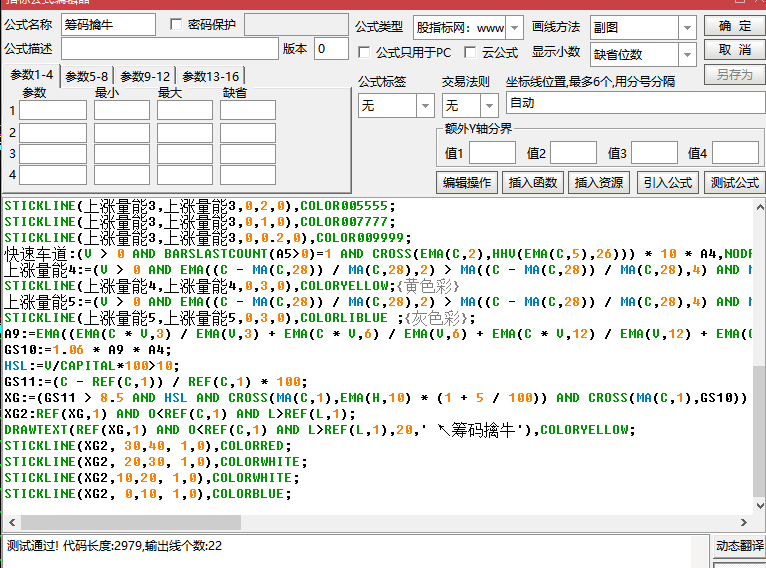This screenshot has width=766, height=568.
Task: Click the 取消 button
Action: point(734,49)
